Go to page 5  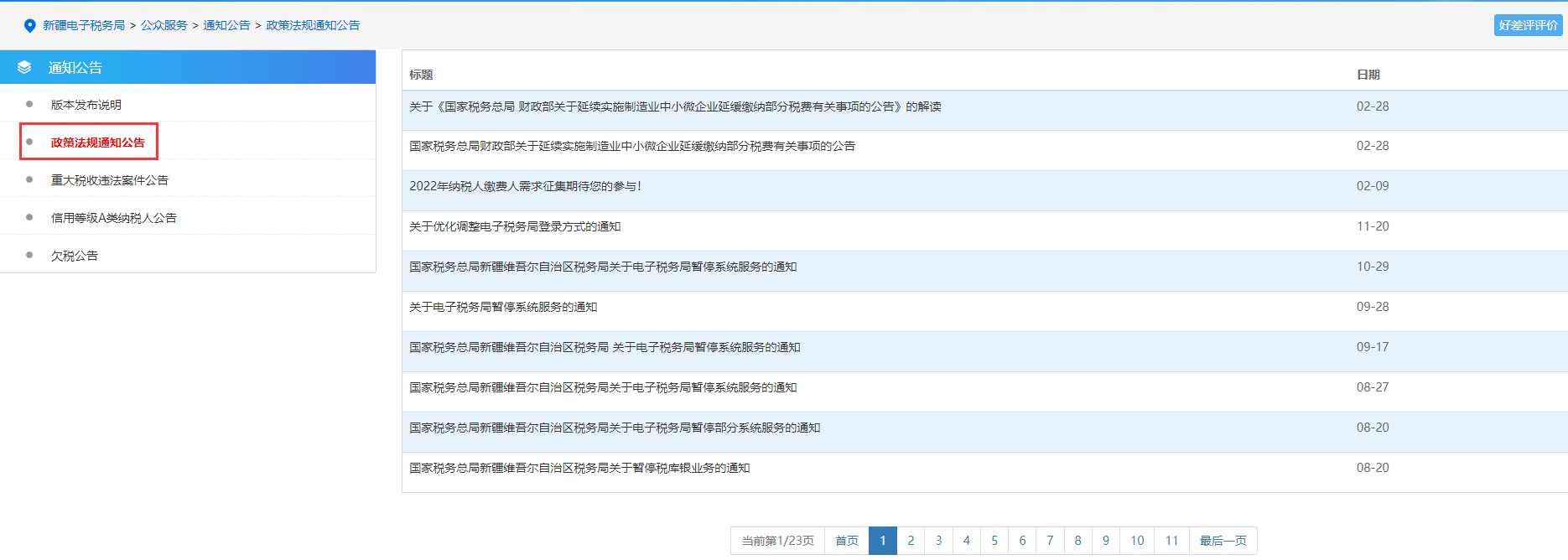click(994, 541)
